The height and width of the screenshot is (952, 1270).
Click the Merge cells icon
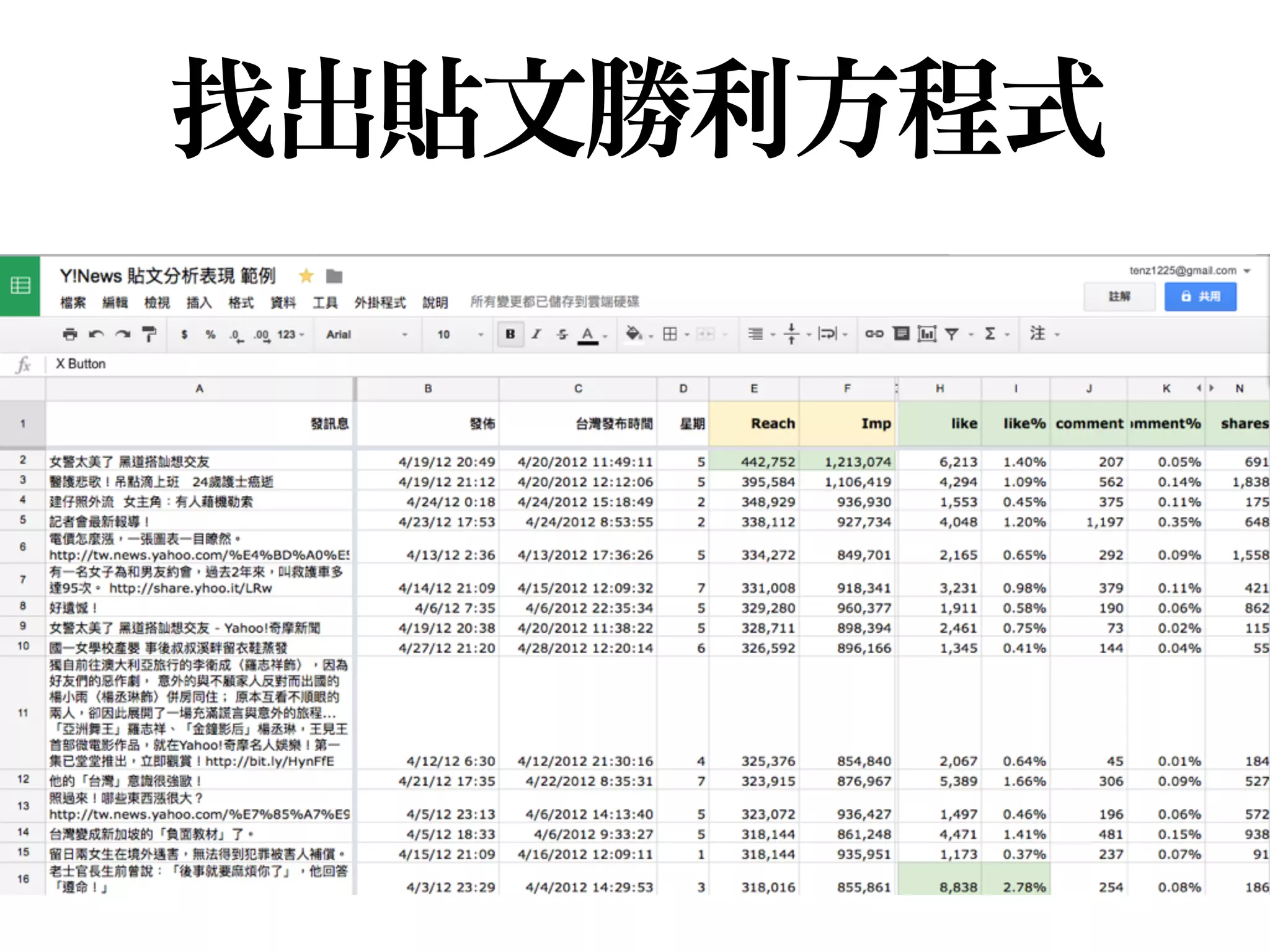(705, 334)
